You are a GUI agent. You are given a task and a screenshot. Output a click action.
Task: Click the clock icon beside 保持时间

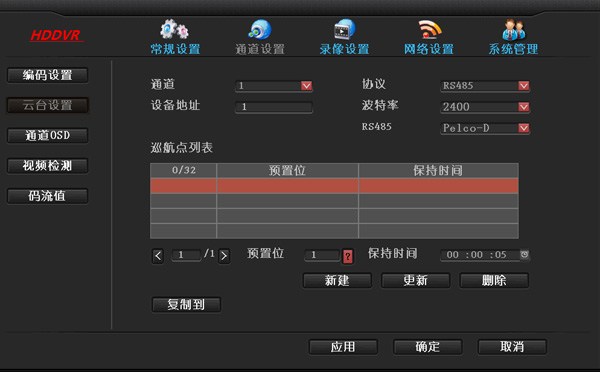[525, 254]
